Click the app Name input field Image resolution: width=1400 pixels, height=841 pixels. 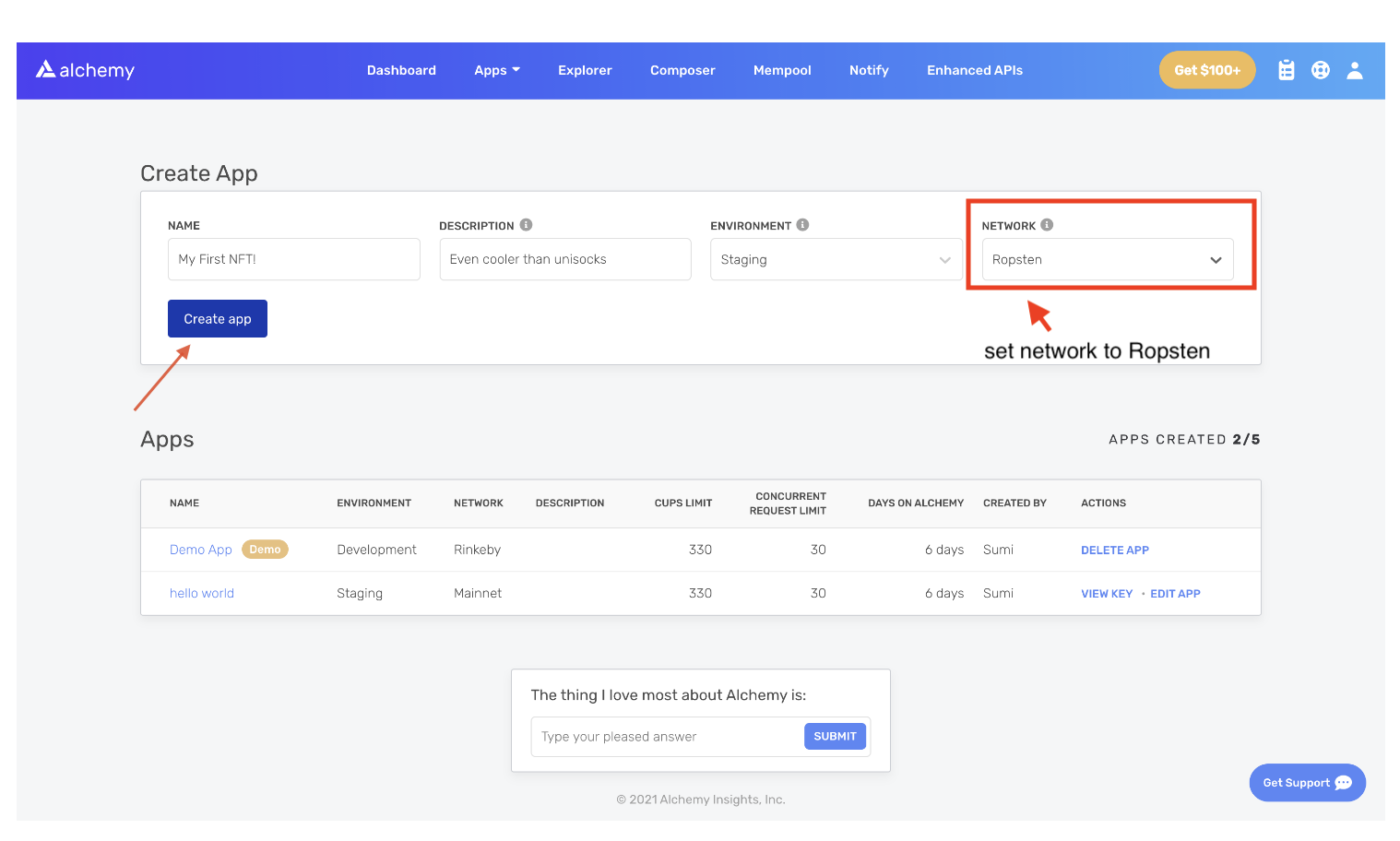[x=293, y=259]
